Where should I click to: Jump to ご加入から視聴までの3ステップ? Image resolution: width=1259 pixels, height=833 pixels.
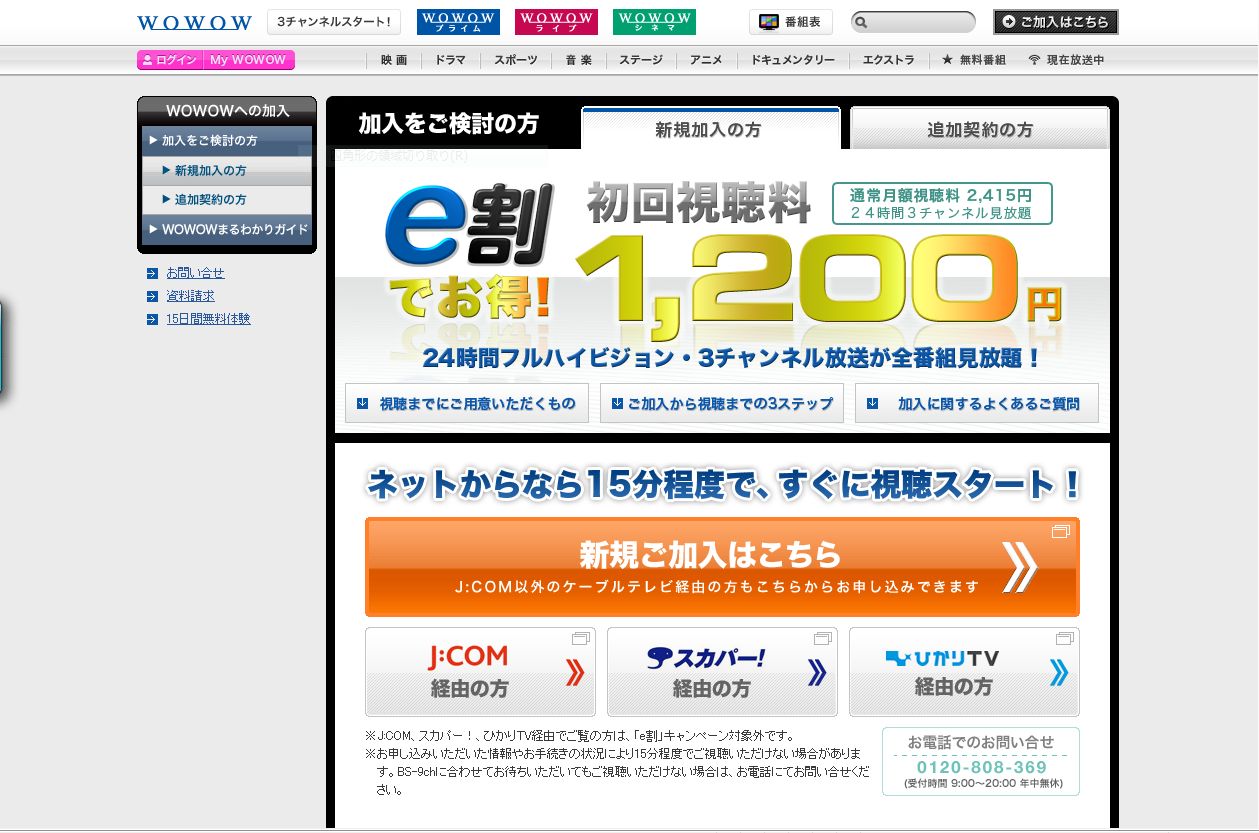click(722, 404)
